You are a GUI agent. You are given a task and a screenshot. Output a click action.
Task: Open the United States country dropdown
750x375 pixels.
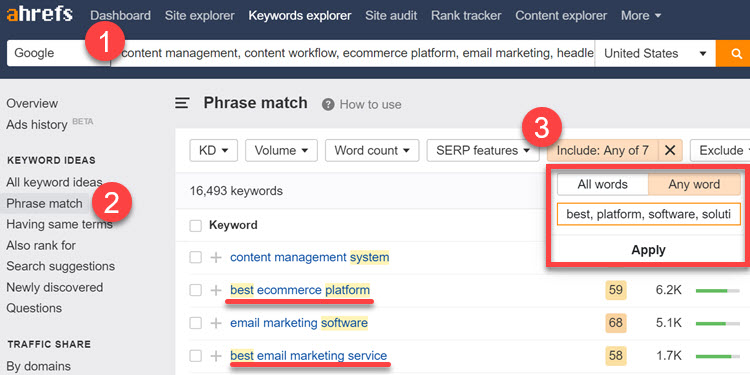[x=655, y=53]
